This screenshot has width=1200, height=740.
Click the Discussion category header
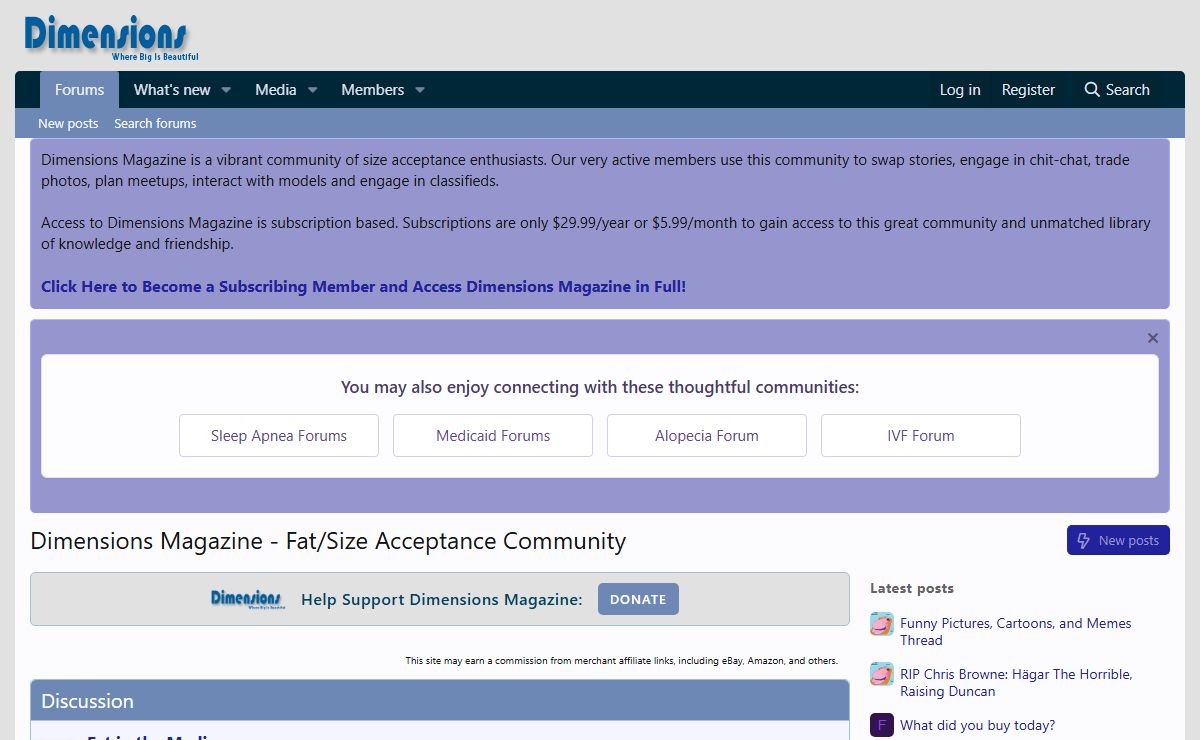[88, 701]
